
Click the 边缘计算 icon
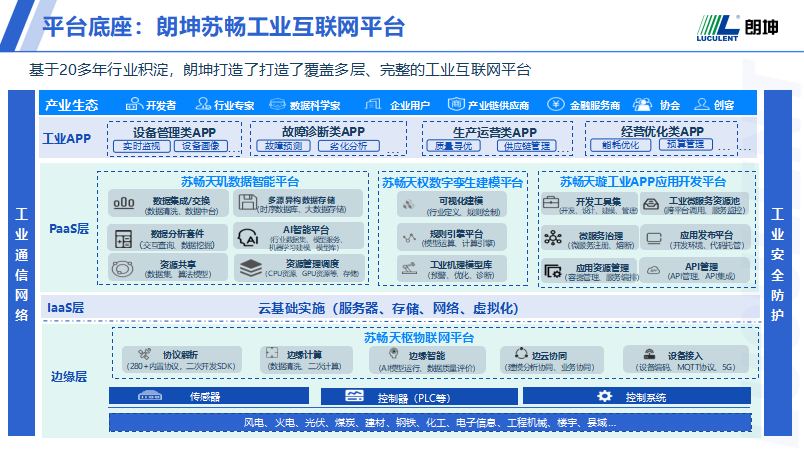click(272, 353)
